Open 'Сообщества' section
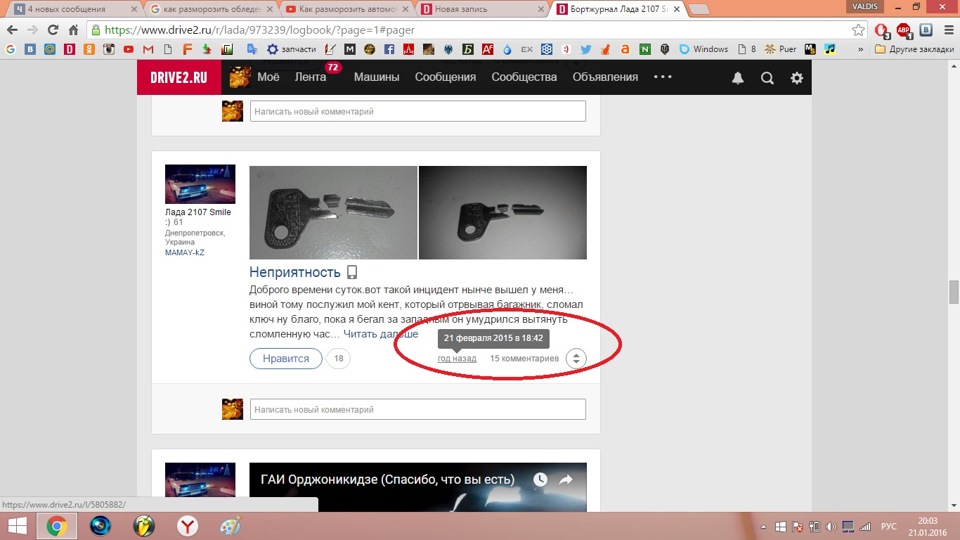Screen dimensions: 960x540 [524, 77]
